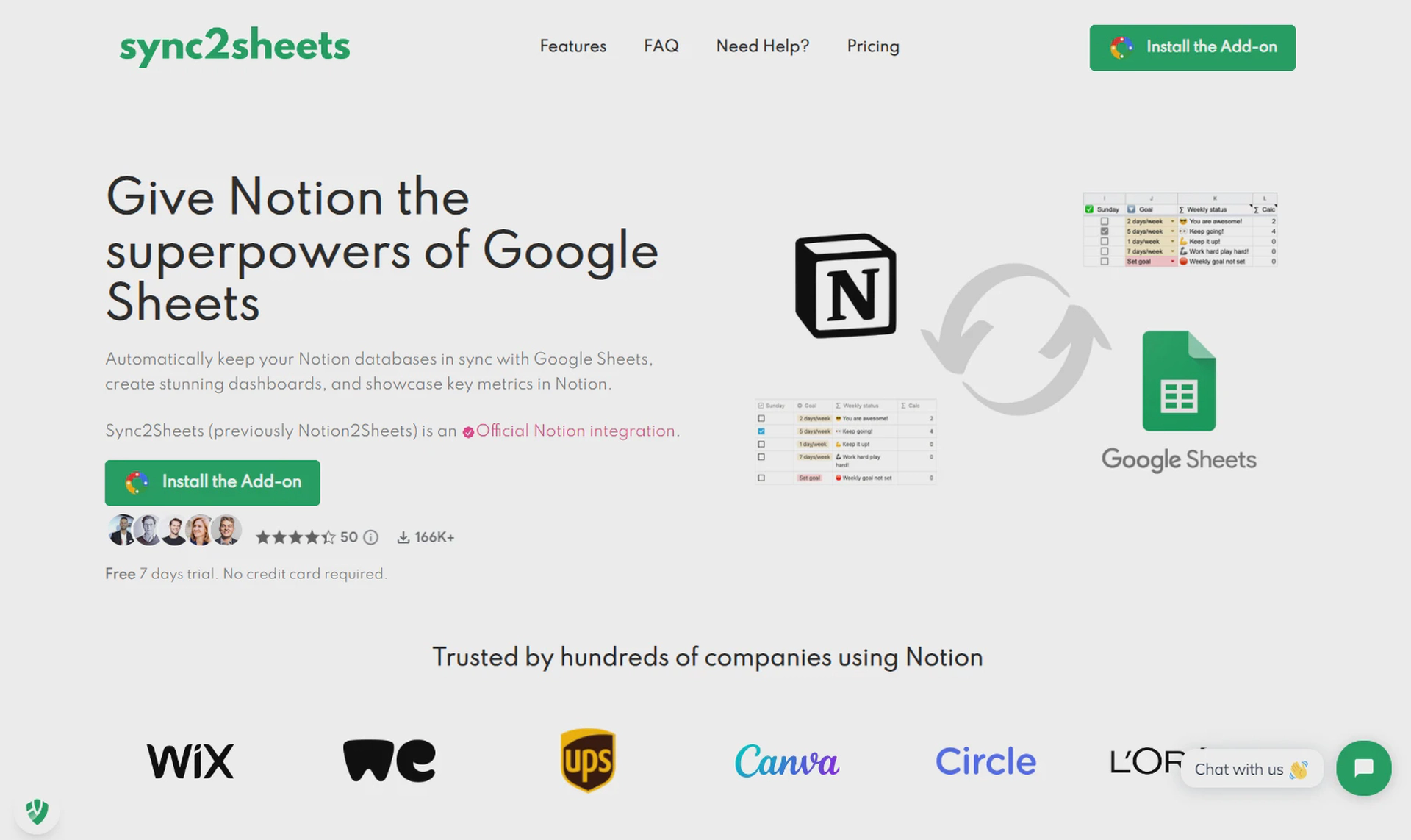The height and width of the screenshot is (840, 1411).
Task: Click the info icon beside rating 50
Action: pyautogui.click(x=371, y=537)
